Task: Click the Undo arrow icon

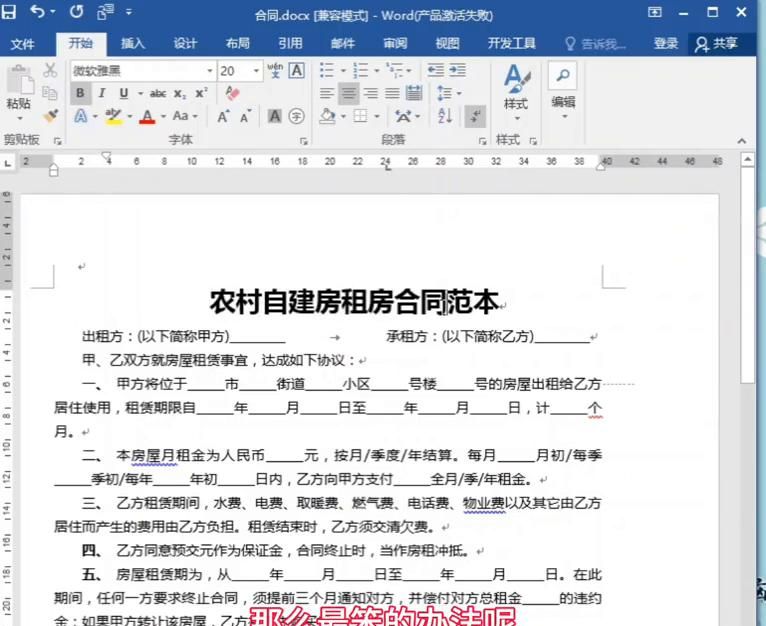Action: [x=37, y=11]
